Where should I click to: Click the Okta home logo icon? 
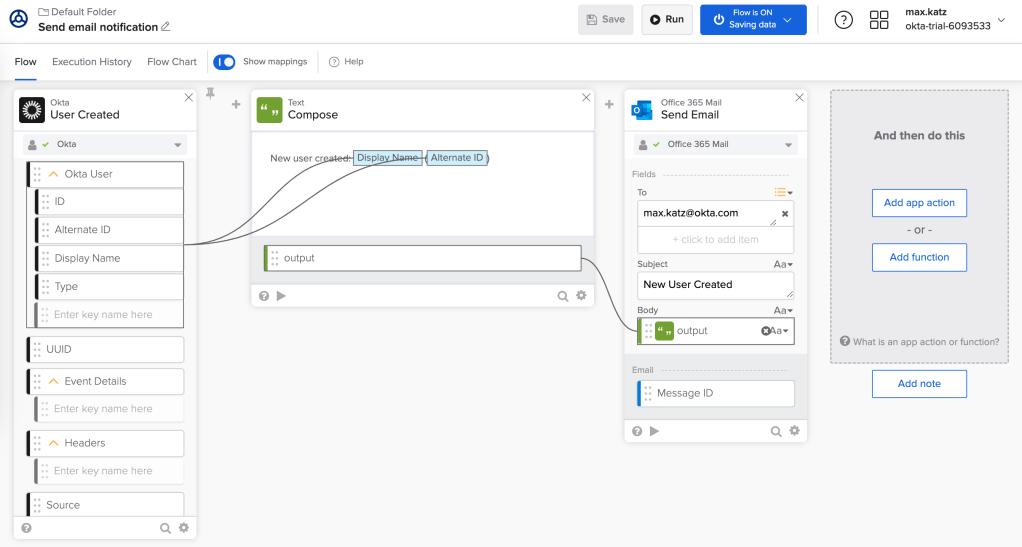coord(18,19)
